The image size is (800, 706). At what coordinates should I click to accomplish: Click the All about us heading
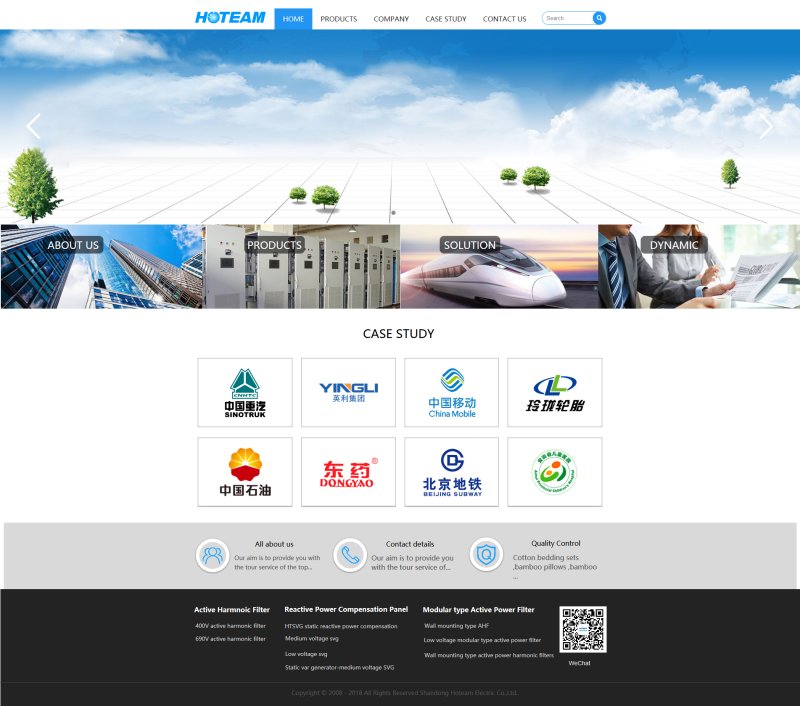tap(274, 544)
